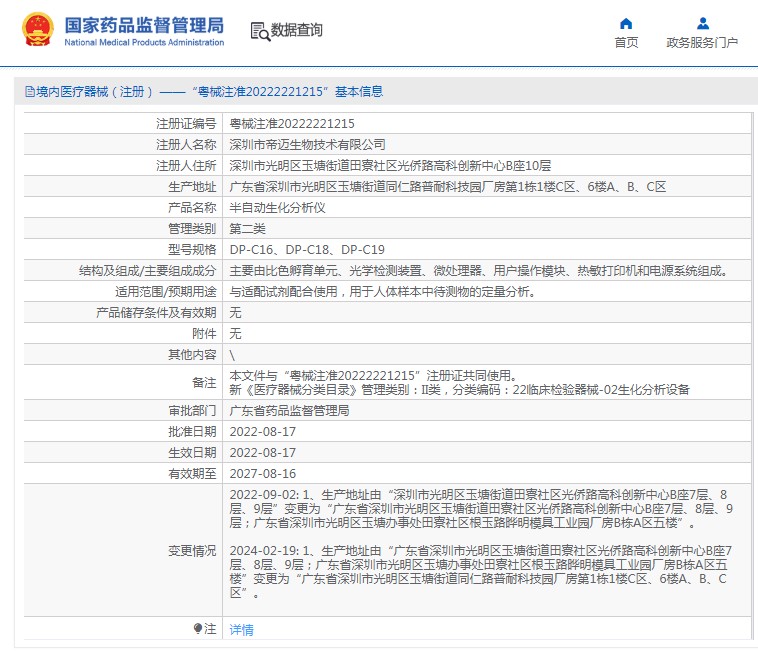Select registrant name 深圳市帝迈生物技术有限公司
758x652 pixels.
pos(307,145)
